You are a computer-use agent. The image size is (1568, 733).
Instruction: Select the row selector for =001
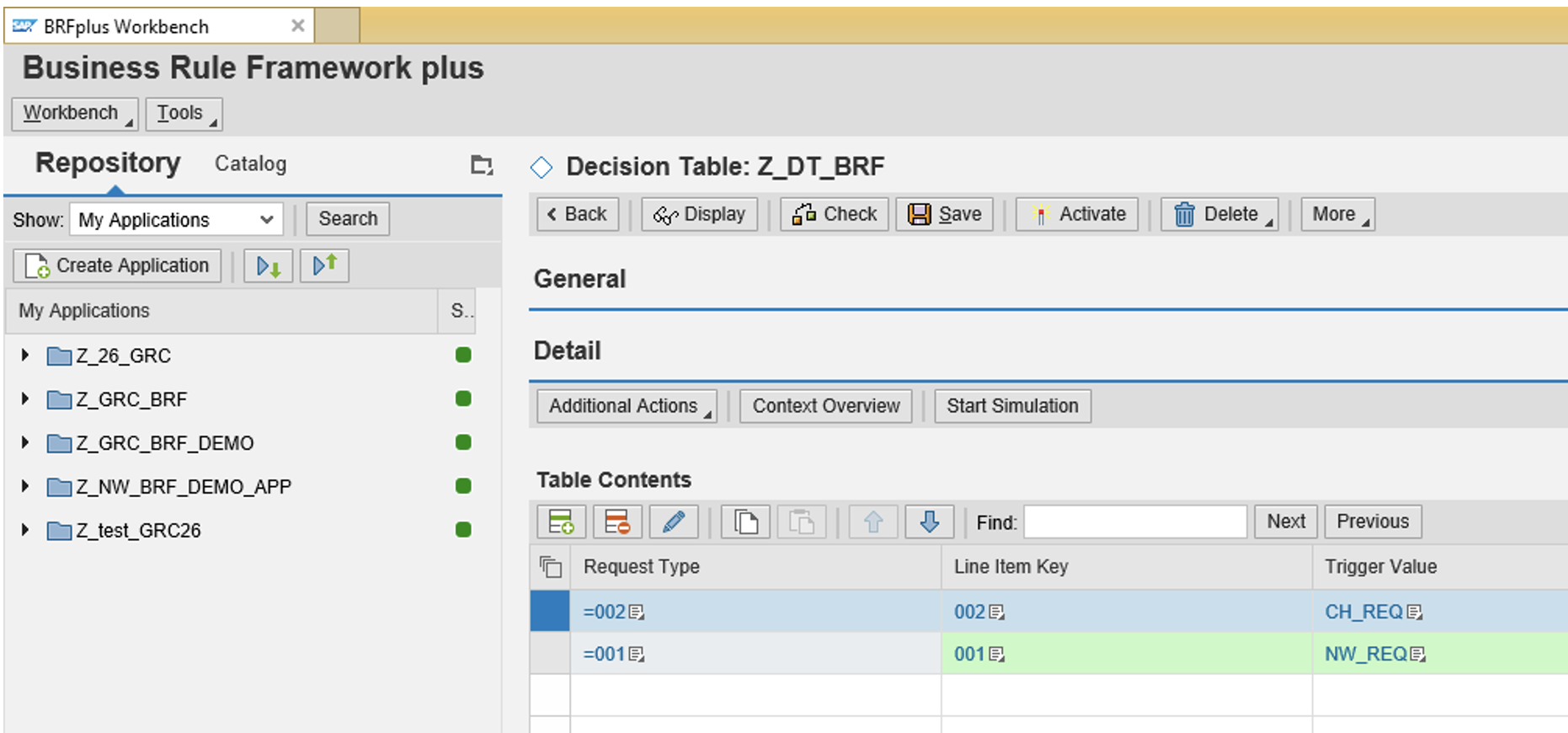pos(550,653)
